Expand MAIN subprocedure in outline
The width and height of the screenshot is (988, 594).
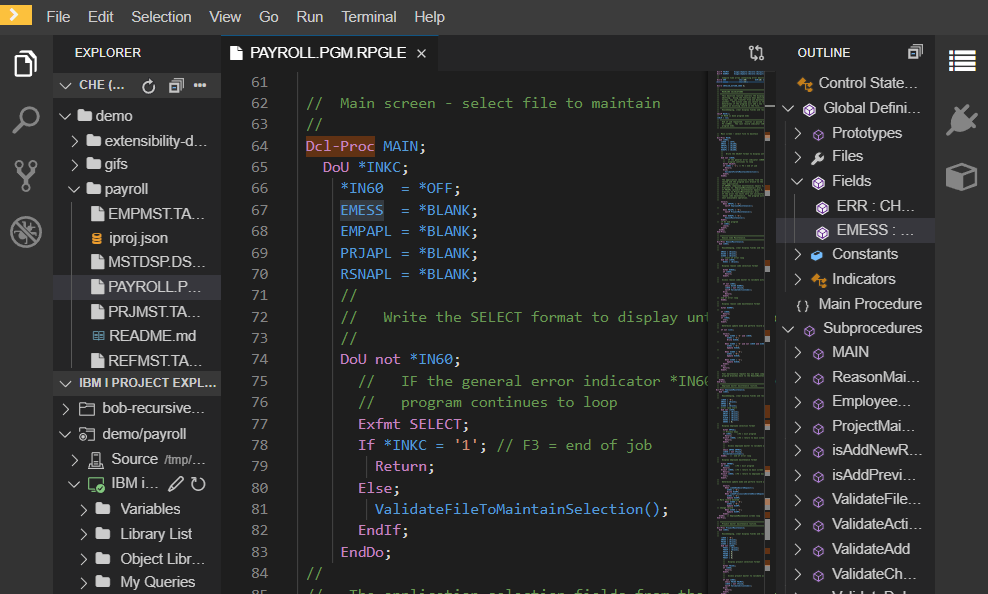[x=798, y=352]
